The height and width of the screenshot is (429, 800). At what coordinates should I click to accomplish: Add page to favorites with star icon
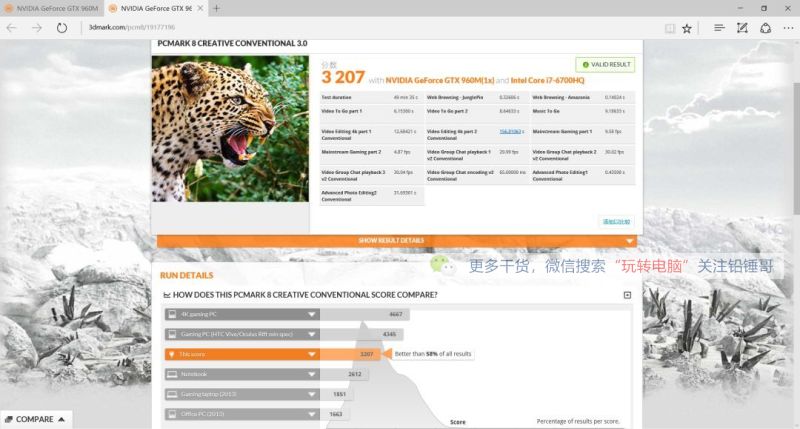(x=687, y=28)
